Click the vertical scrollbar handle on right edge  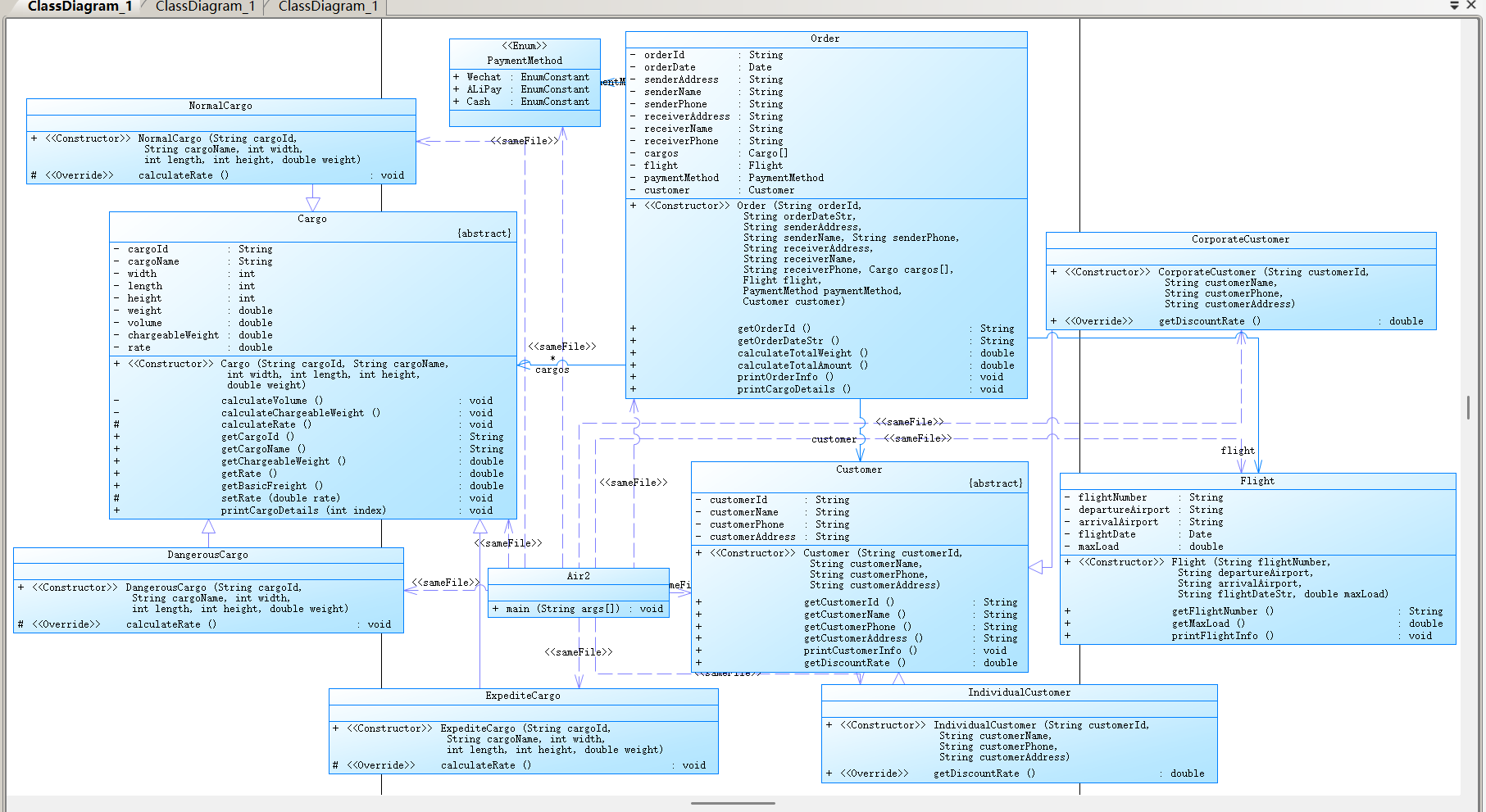[1468, 407]
